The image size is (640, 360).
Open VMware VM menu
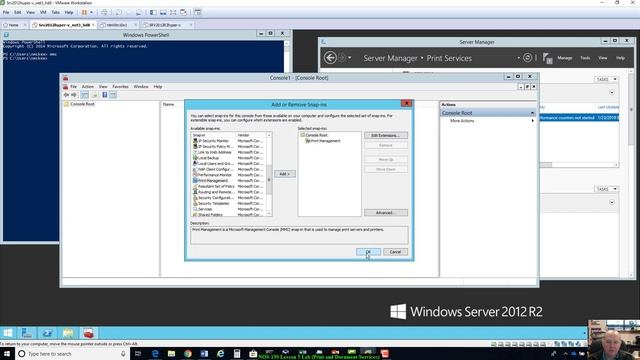[43, 13]
